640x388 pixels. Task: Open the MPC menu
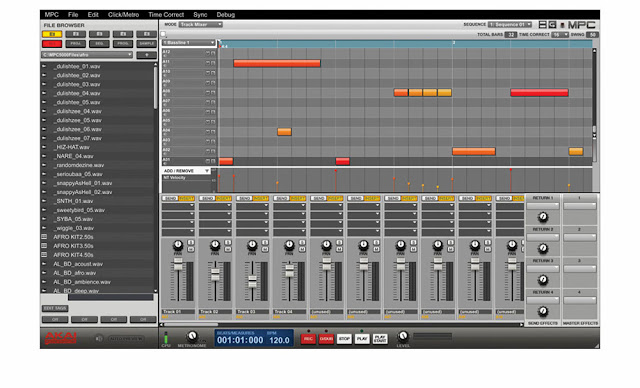(51, 15)
